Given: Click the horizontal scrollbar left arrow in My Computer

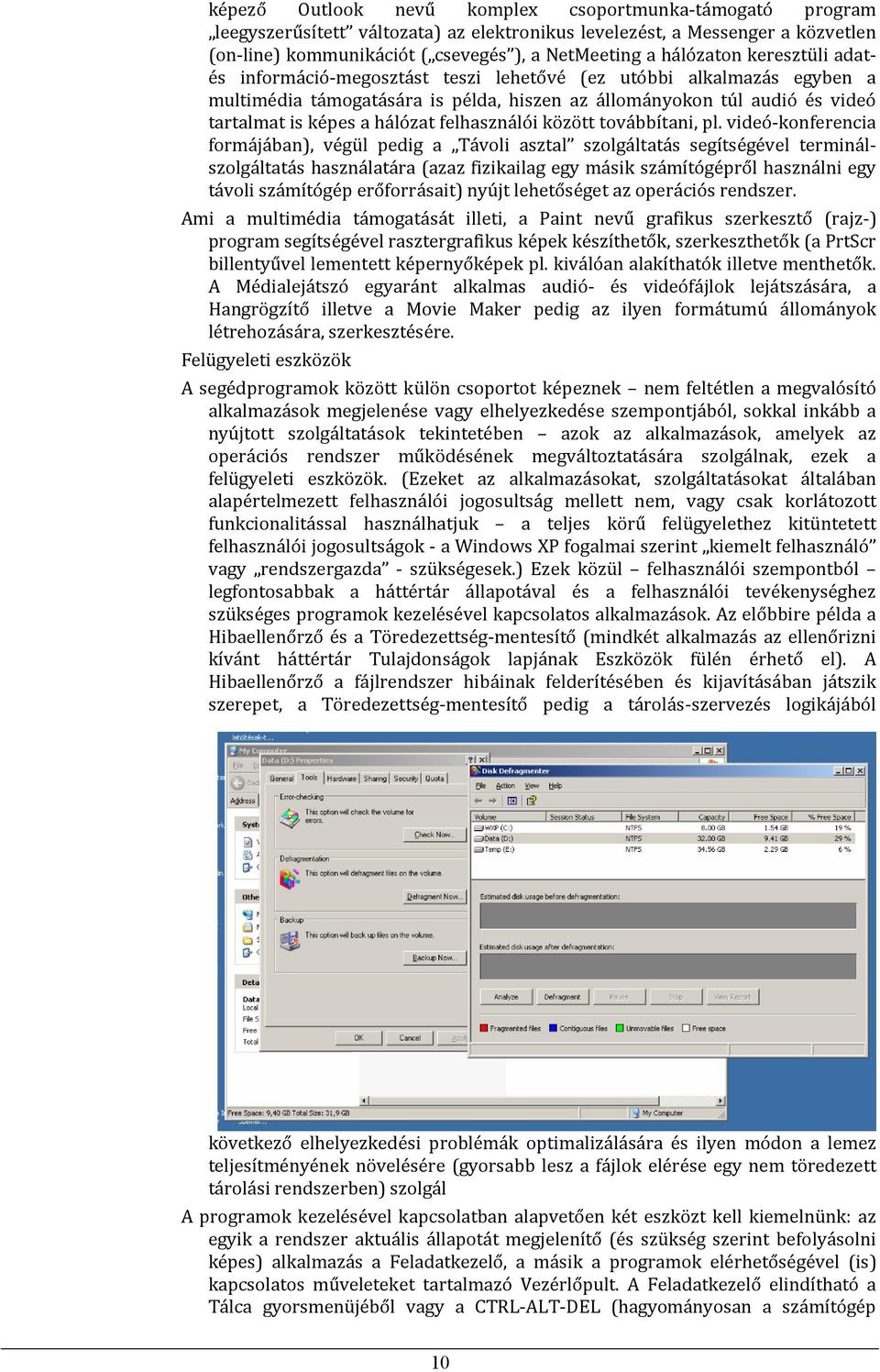Looking at the screenshot, I should click(364, 1101).
